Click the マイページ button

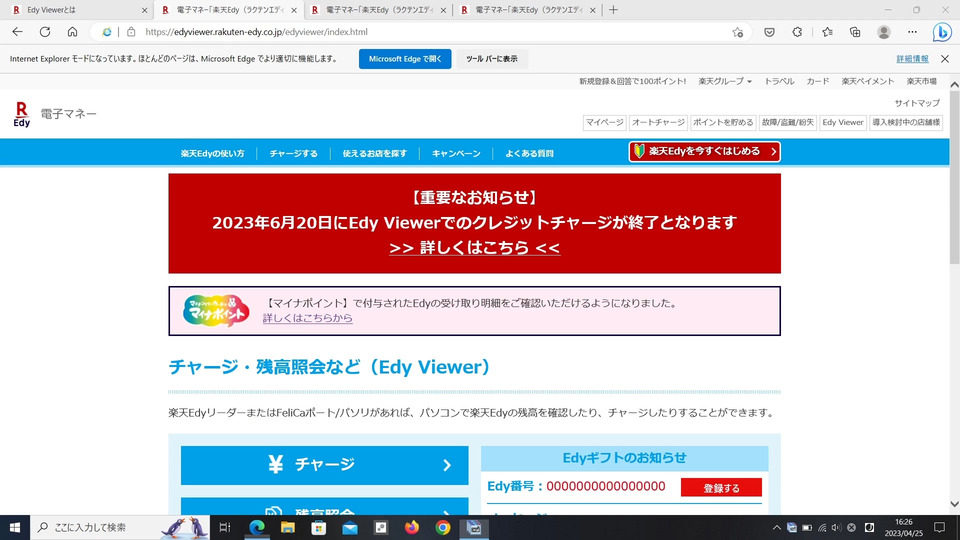[604, 122]
